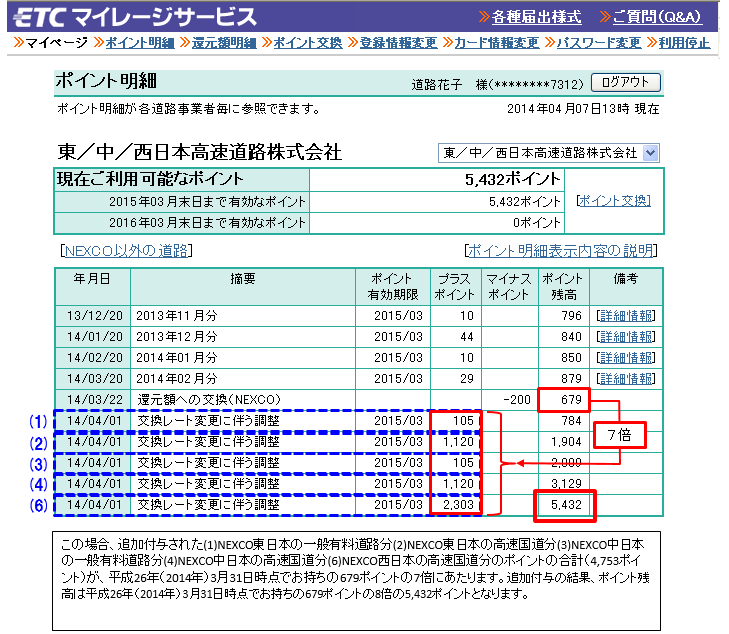The image size is (729, 634).
Task: Click the 摘要 column header
Action: point(243,287)
